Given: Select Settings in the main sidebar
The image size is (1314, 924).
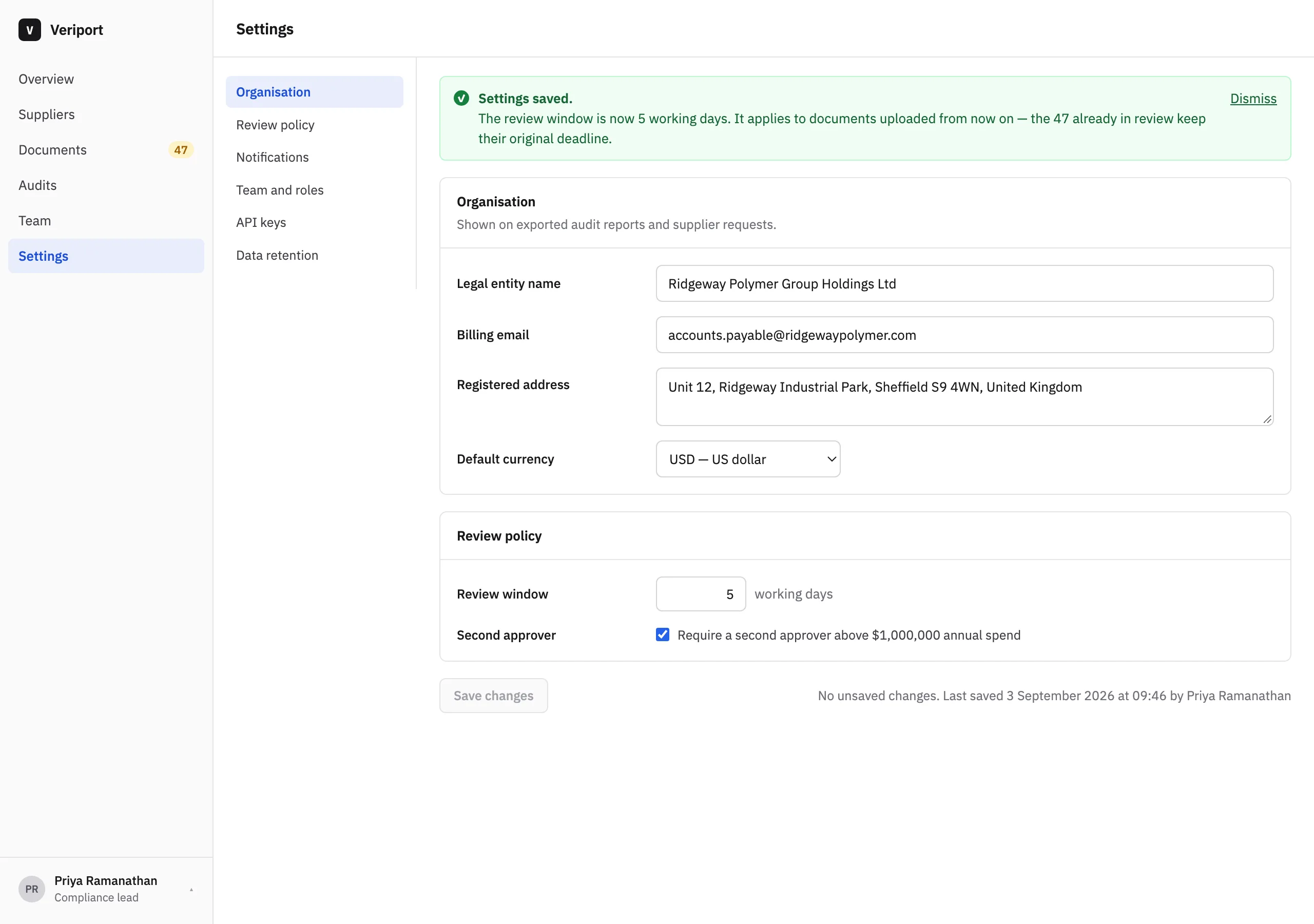Looking at the screenshot, I should [x=106, y=256].
